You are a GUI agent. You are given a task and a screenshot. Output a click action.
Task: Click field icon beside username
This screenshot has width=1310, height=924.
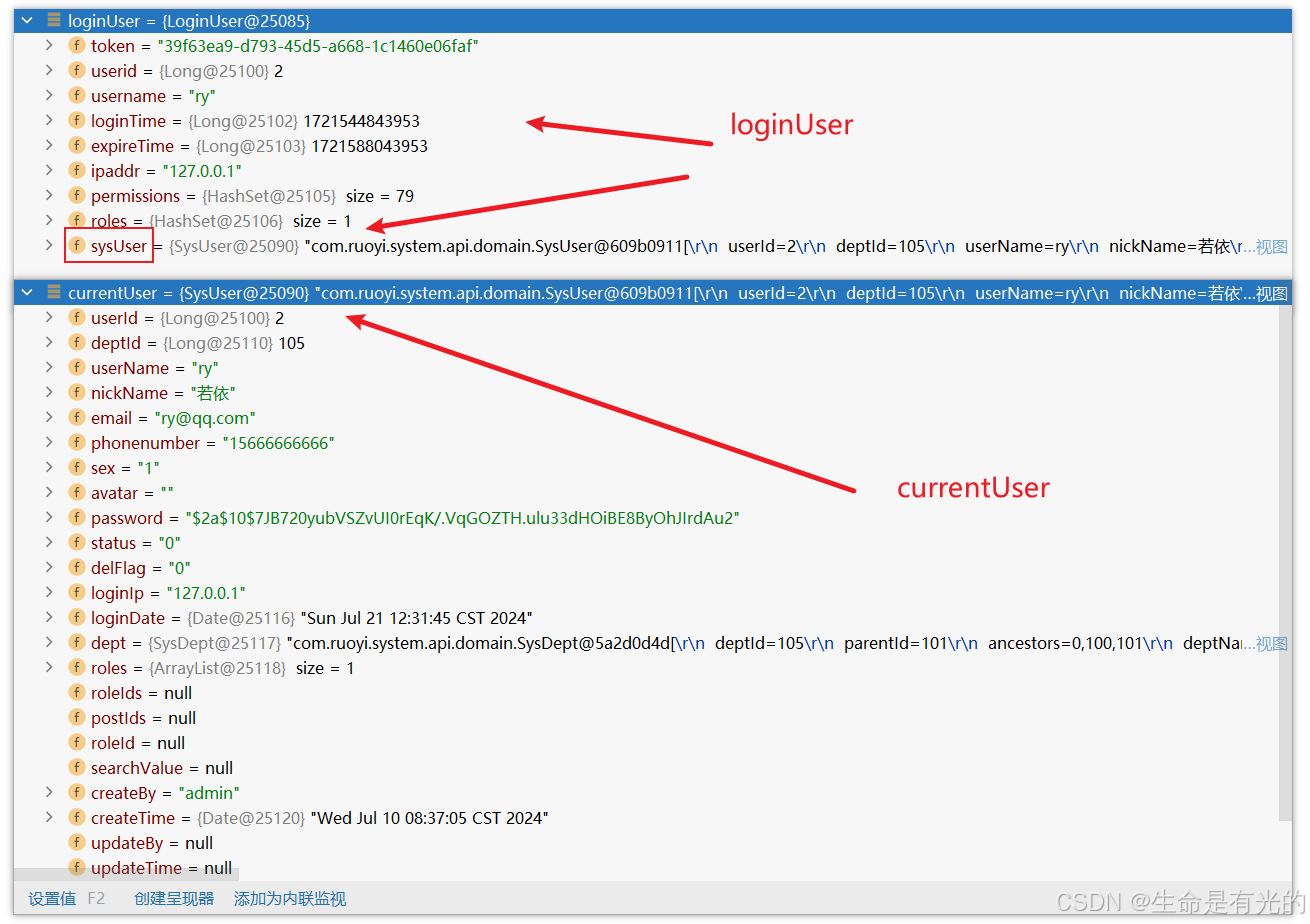77,95
